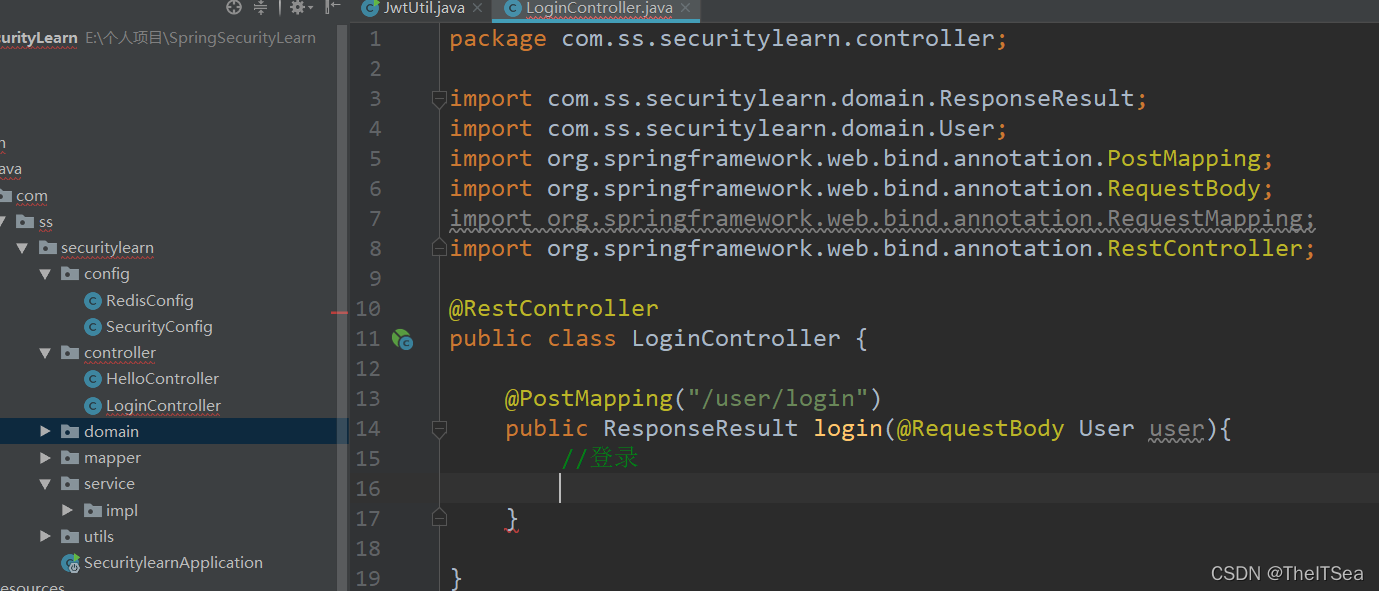Select the utils package row
1379x591 pixels.
click(174, 536)
